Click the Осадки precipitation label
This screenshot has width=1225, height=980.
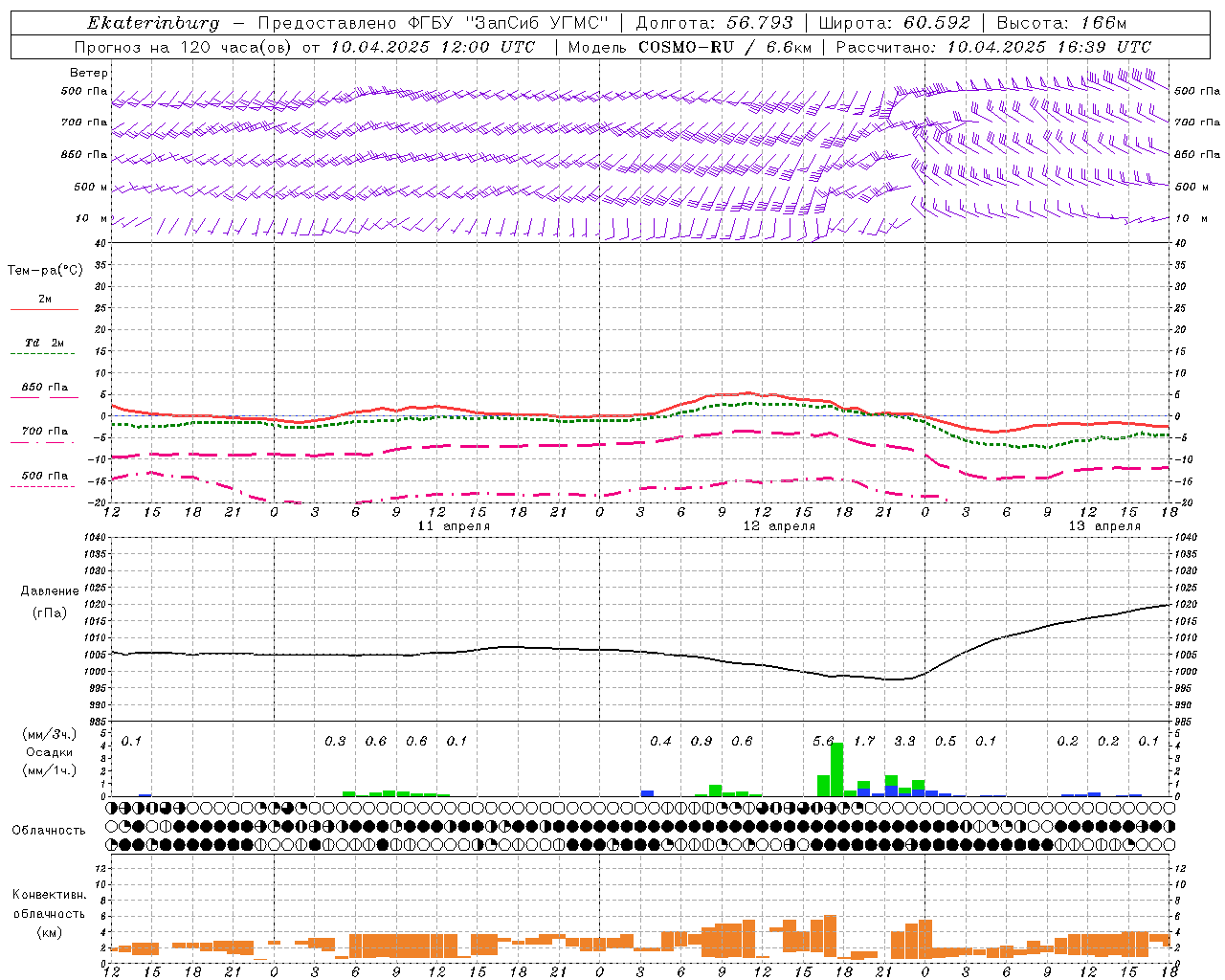click(49, 752)
